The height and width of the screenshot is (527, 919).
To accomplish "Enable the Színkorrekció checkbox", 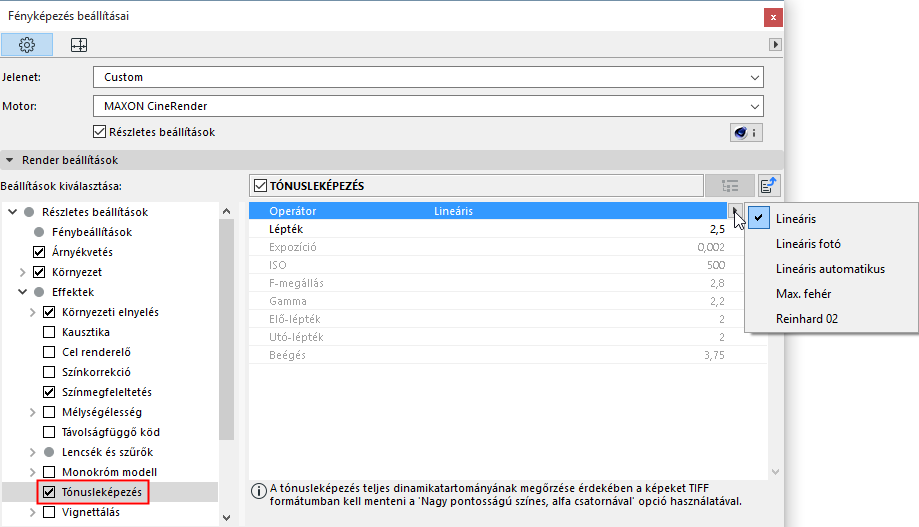I will tap(49, 372).
